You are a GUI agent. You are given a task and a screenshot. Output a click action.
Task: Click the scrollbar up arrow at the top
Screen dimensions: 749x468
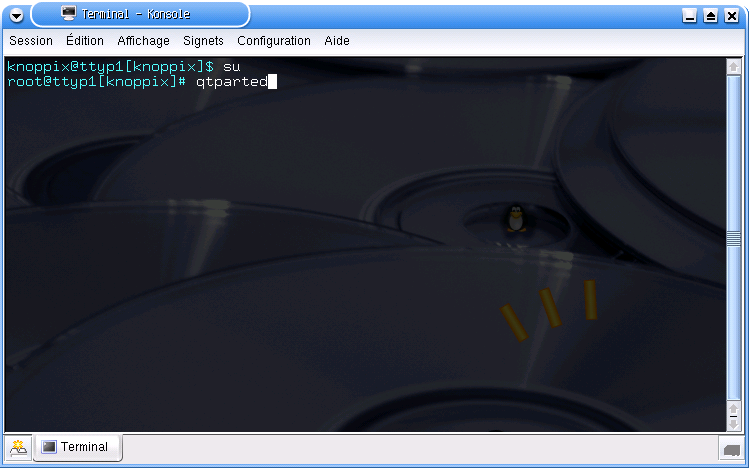pyautogui.click(x=733, y=66)
